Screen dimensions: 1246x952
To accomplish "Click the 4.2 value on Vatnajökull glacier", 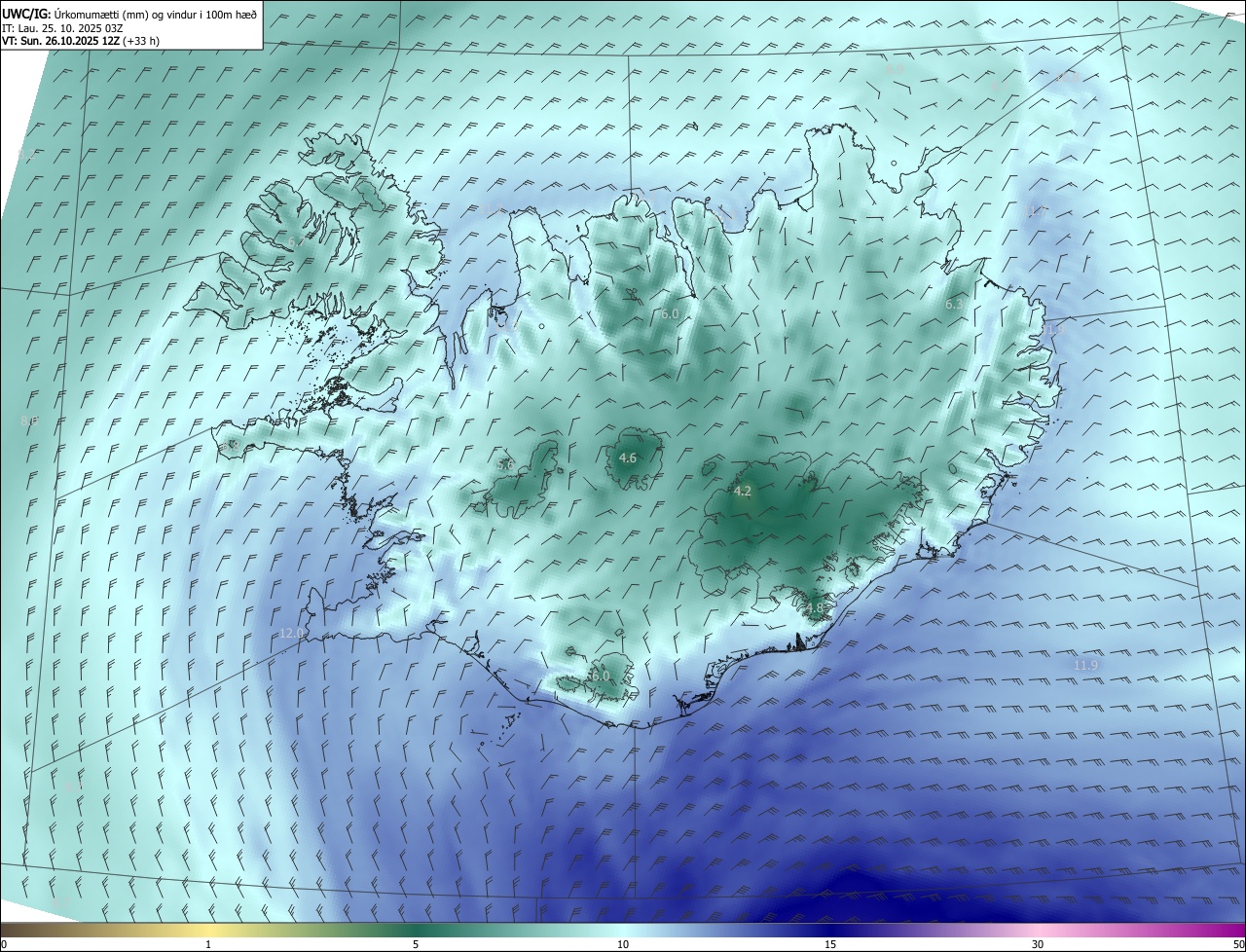I will (x=742, y=492).
